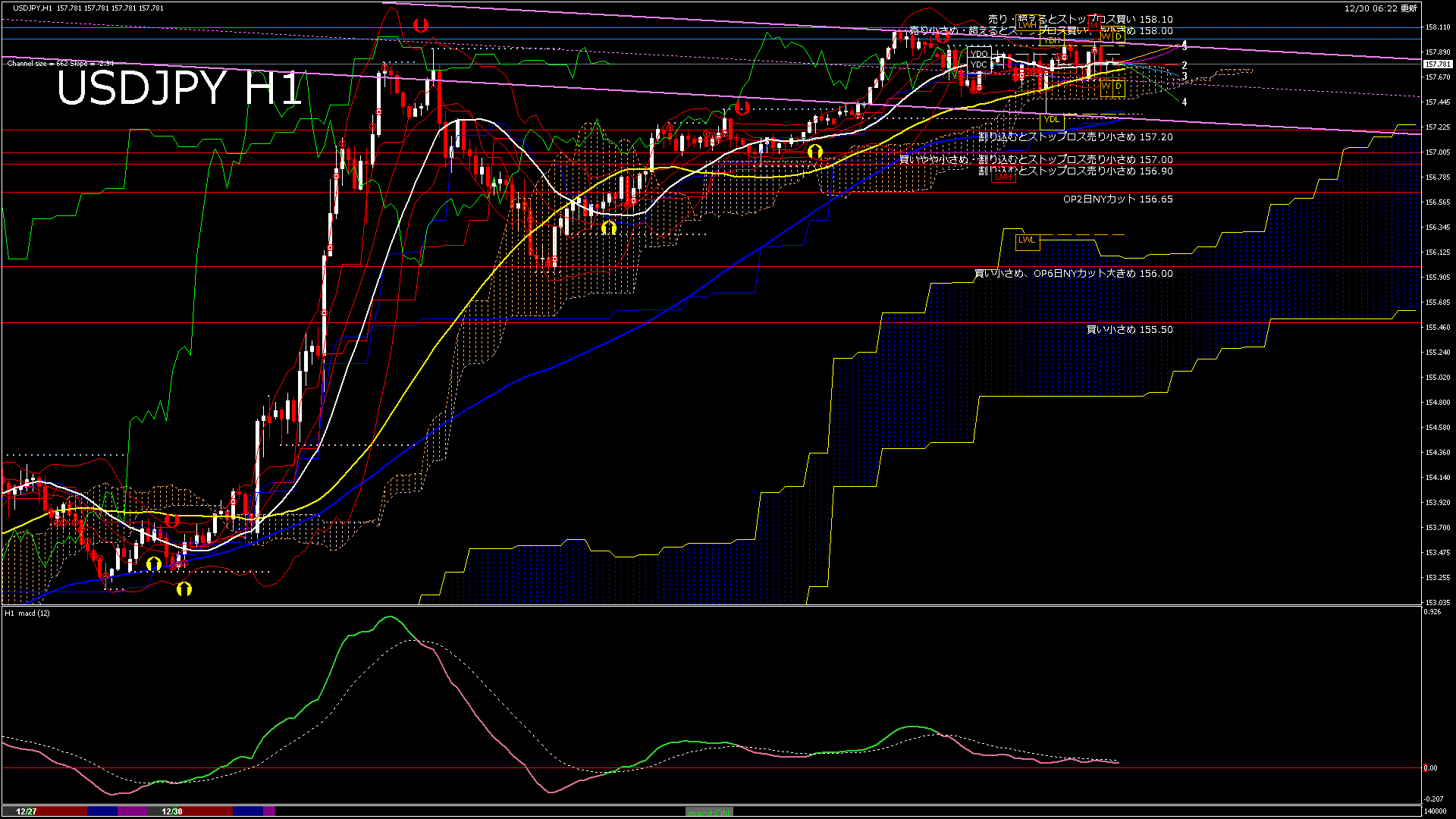Image resolution: width=1456 pixels, height=819 pixels.
Task: Click the macd ON toggle button
Action: [709, 811]
